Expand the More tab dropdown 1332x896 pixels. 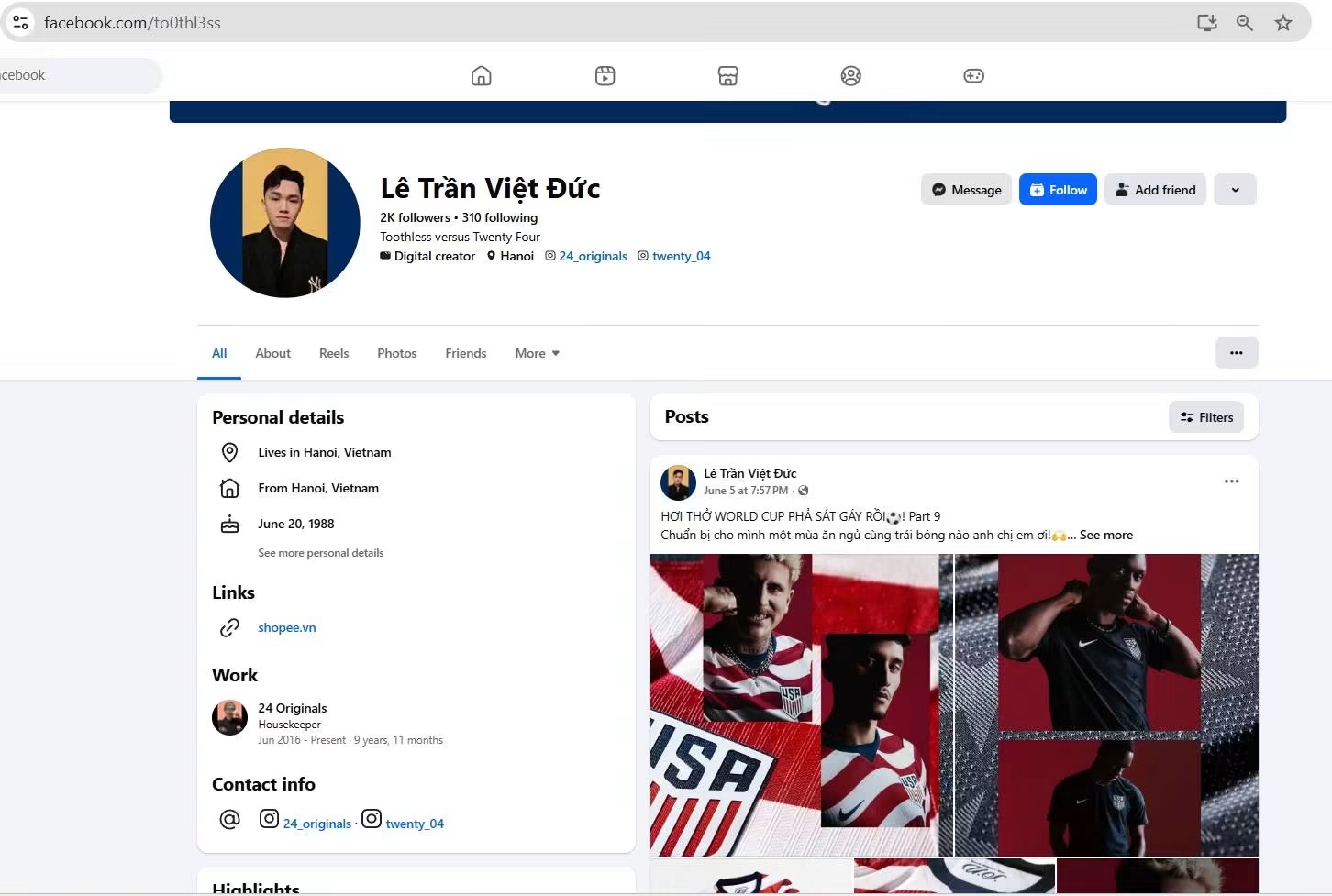pos(538,353)
